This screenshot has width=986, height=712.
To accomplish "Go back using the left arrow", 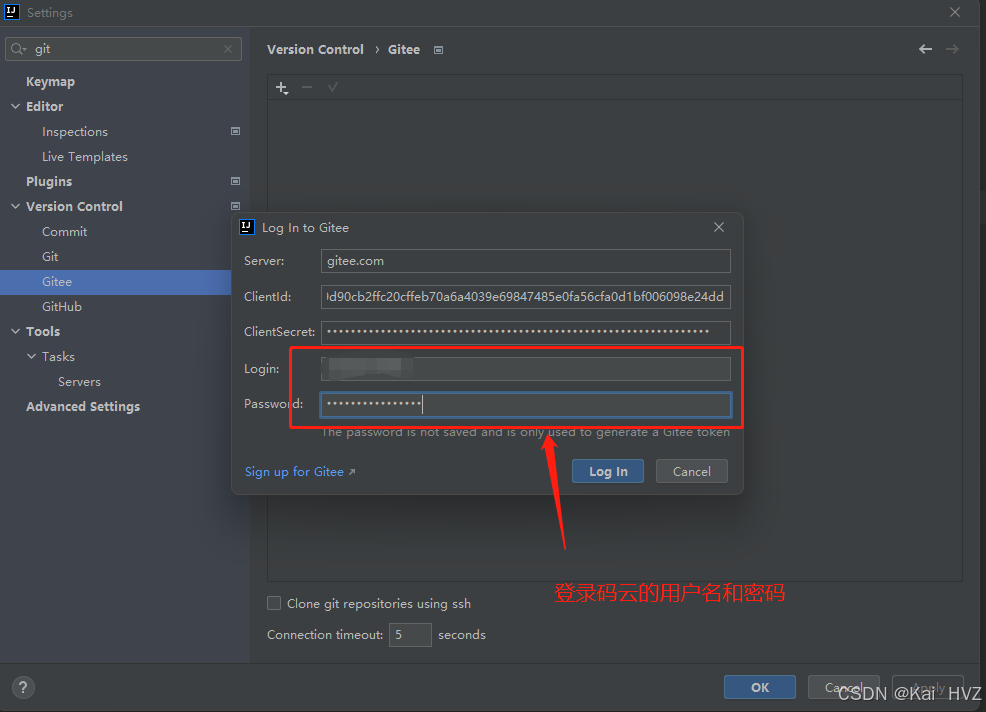I will pos(925,49).
